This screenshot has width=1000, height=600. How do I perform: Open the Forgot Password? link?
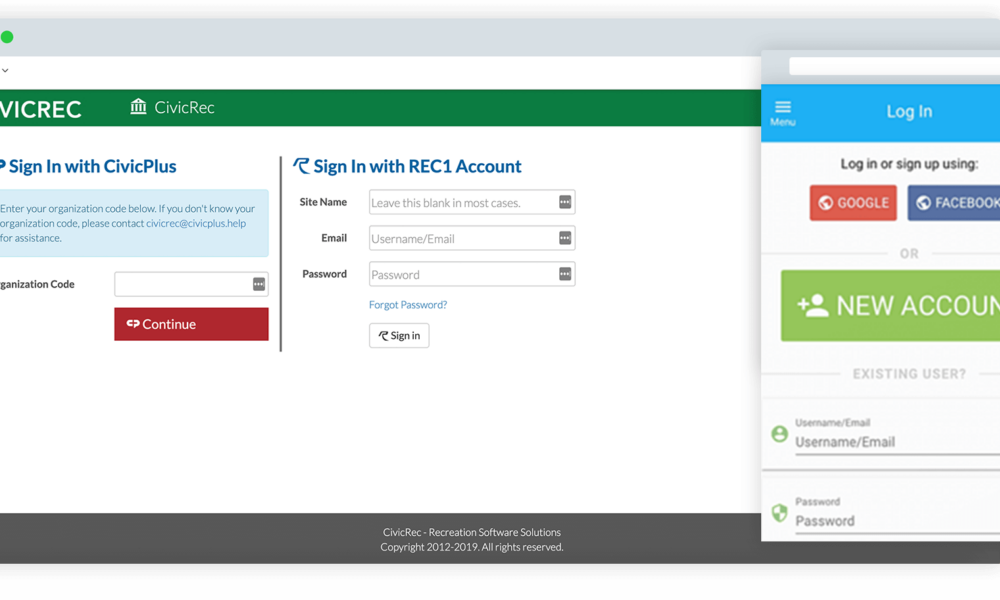point(408,305)
